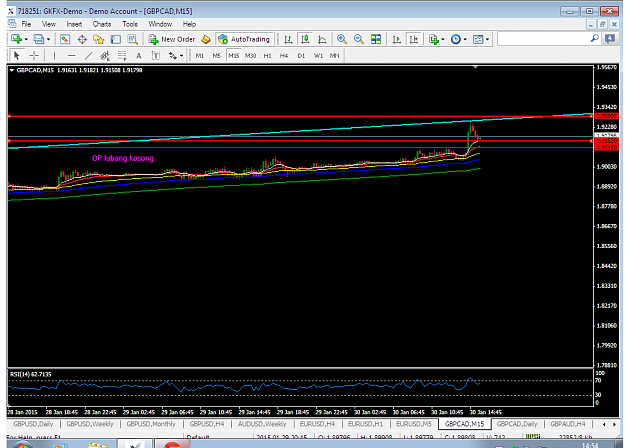The image size is (625, 448).
Task: Switch timeframe to M1
Action: tap(200, 55)
